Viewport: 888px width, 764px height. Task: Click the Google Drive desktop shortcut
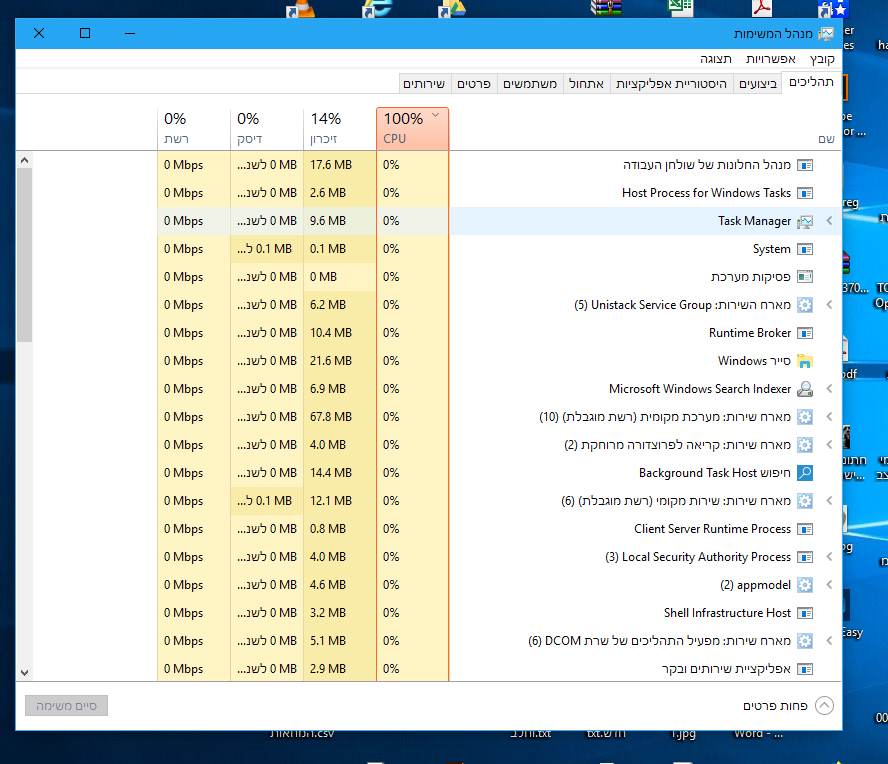pyautogui.click(x=452, y=8)
